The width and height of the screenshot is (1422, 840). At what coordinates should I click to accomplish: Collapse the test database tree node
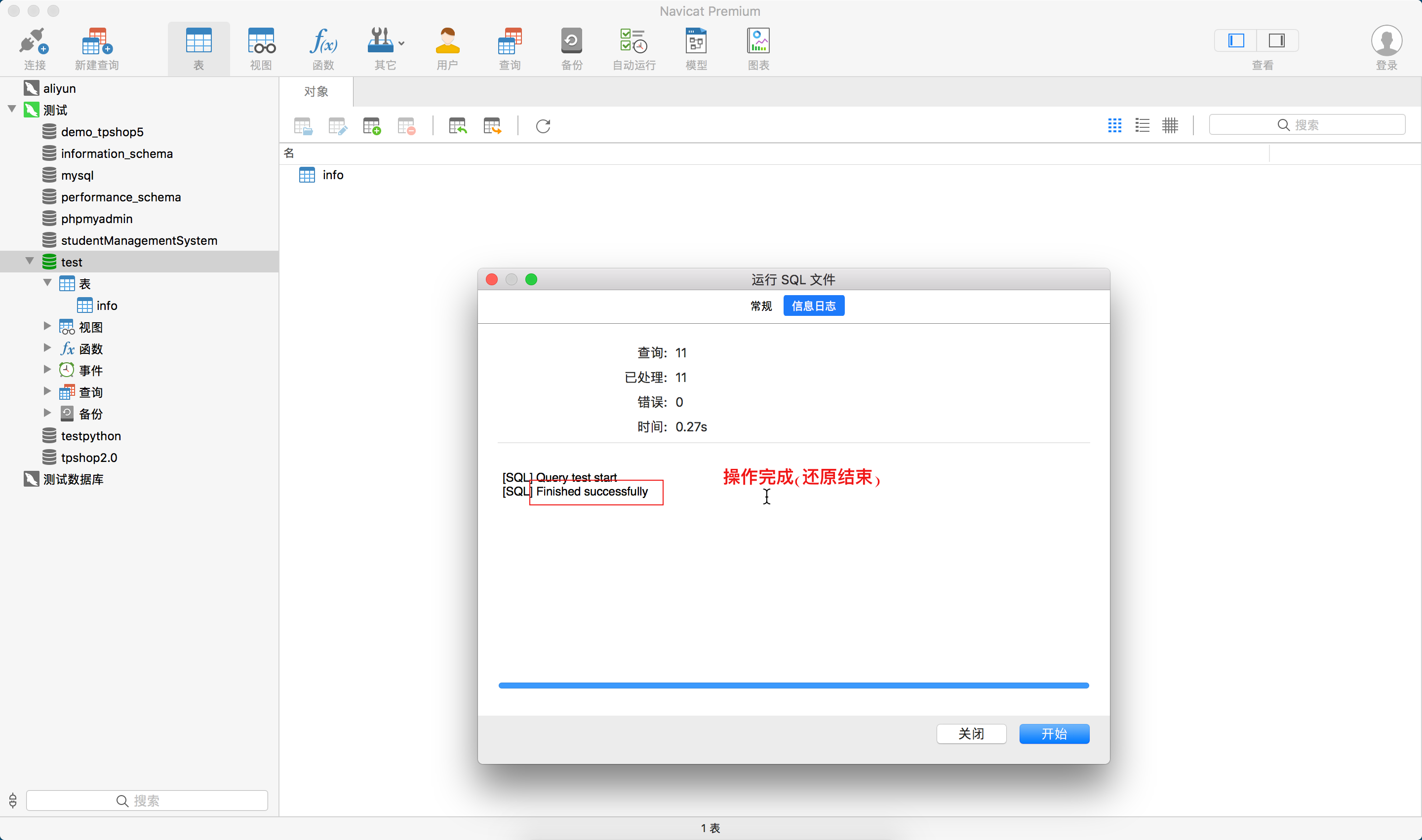click(30, 261)
